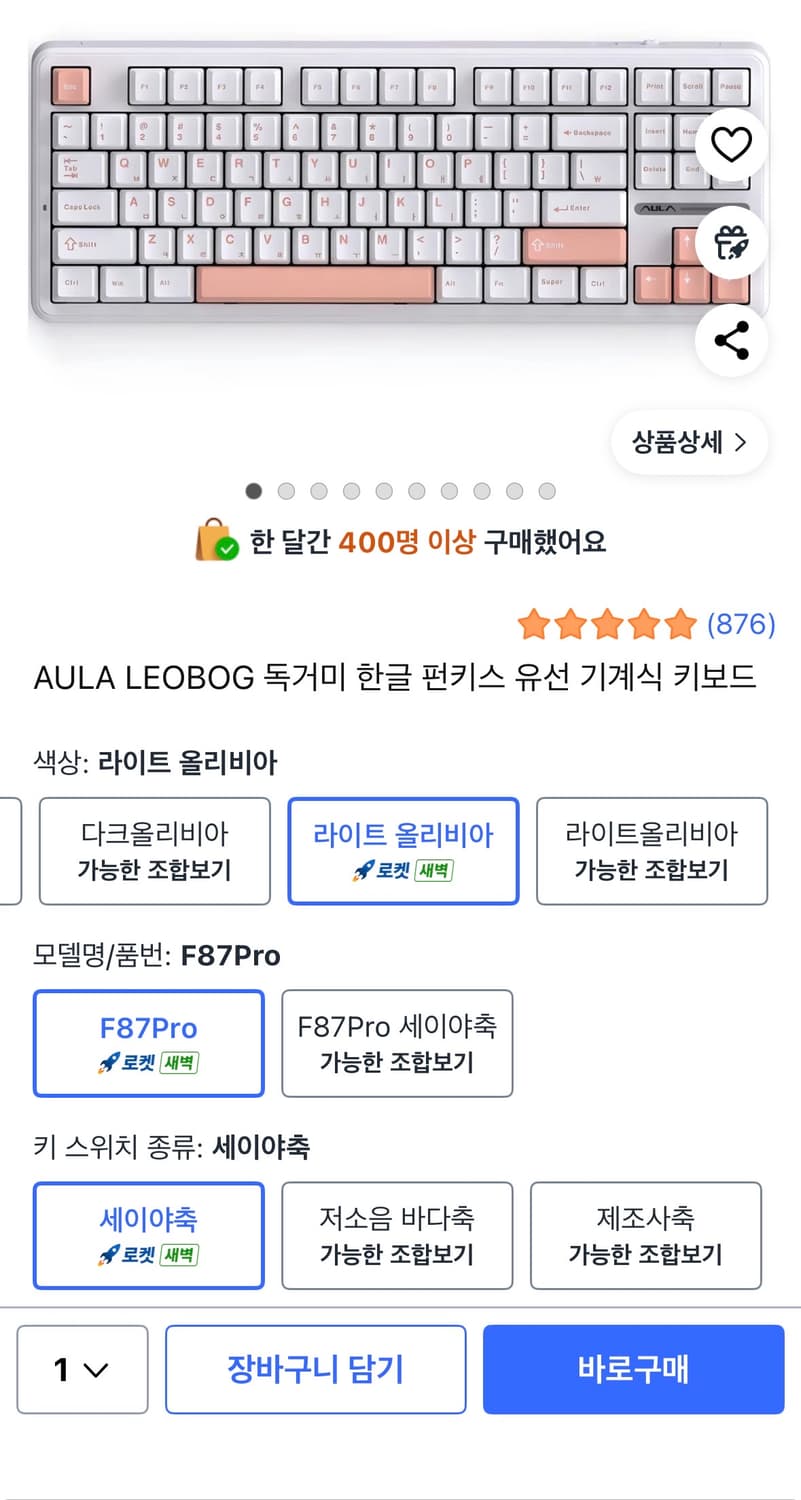Click the 바로구매 purchase button
The width and height of the screenshot is (801, 1500).
[x=633, y=1370]
